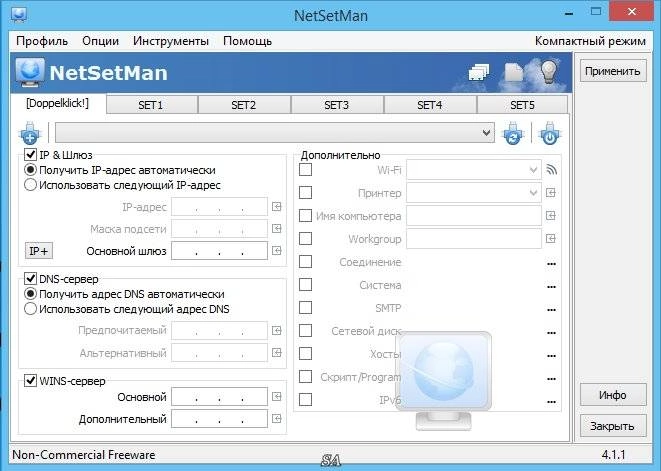Screen dimensions: 661x471
Task: Click the NetSetMan app icon in title bar
Action: point(19,14)
